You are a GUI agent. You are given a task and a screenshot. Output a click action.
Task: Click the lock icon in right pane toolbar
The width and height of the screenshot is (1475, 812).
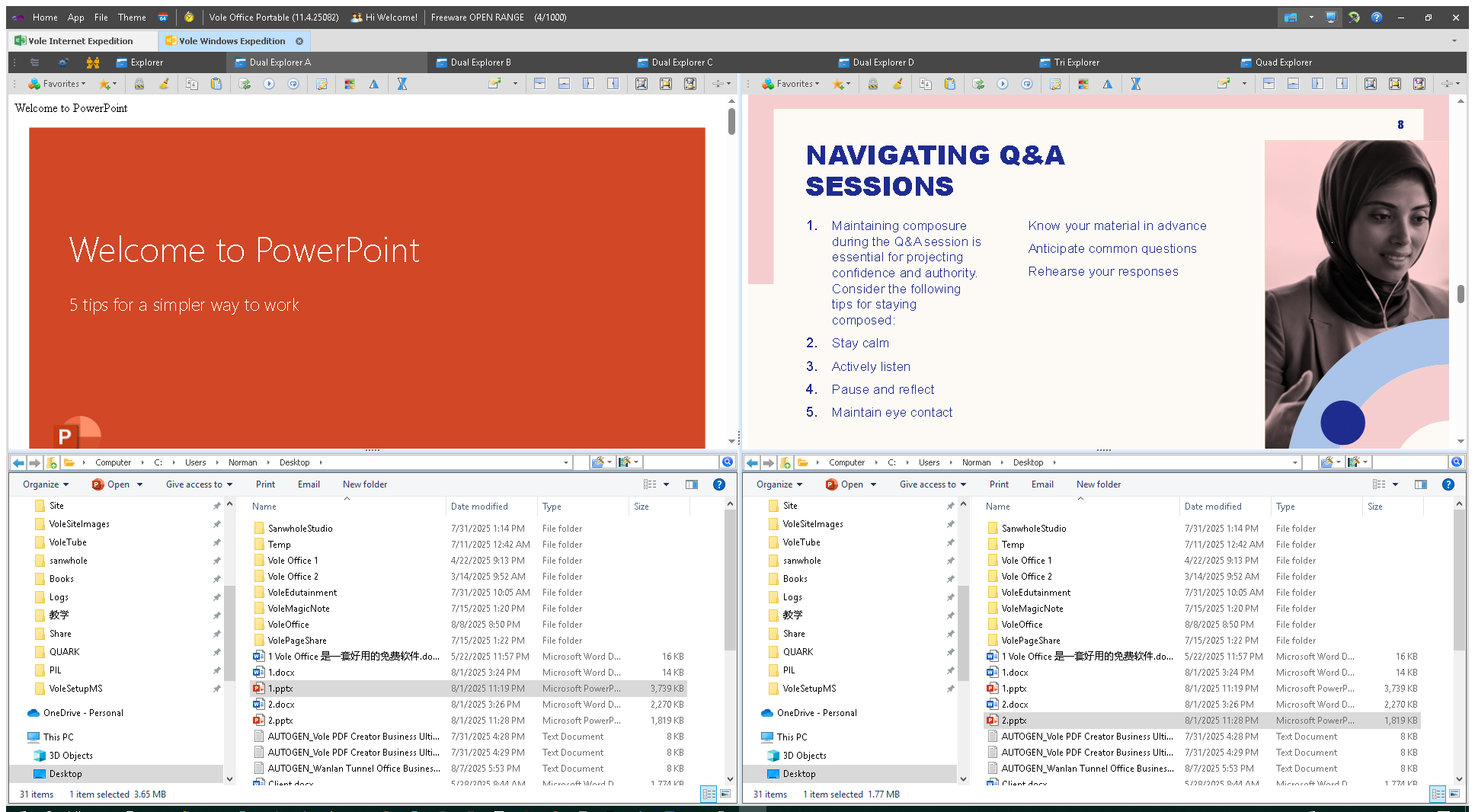[873, 84]
